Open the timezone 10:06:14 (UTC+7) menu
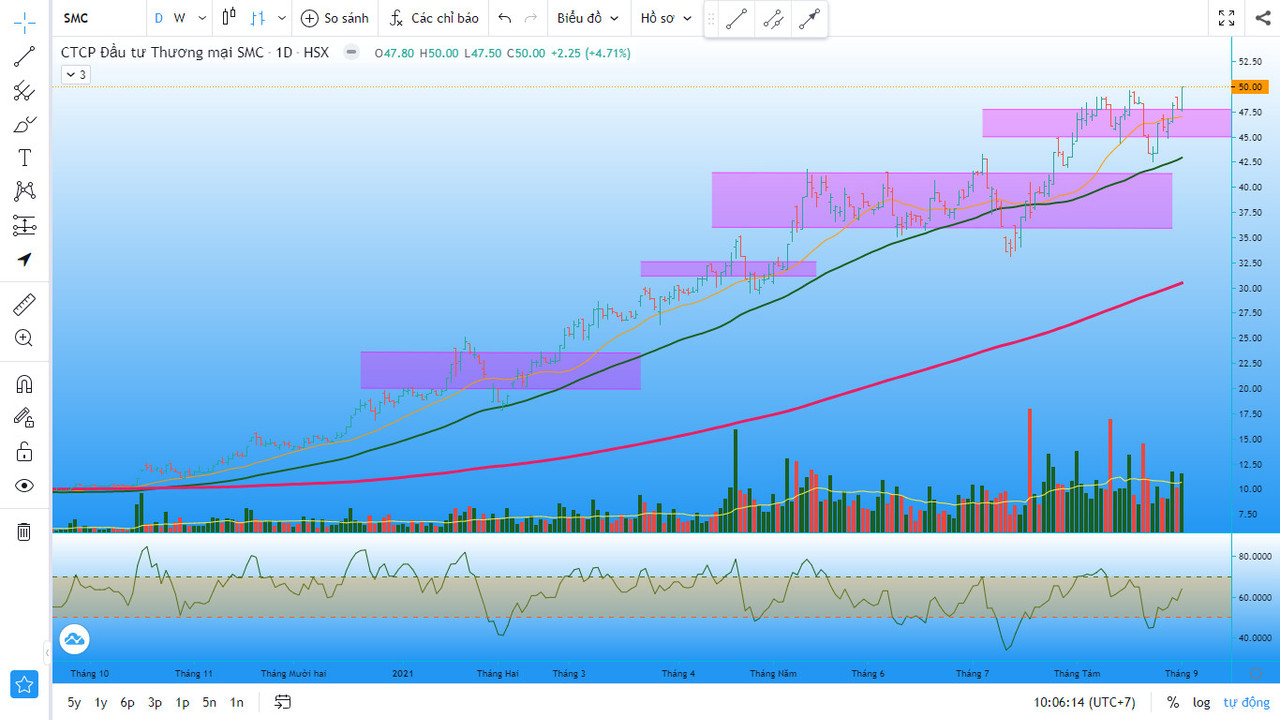This screenshot has height=720, width=1280. [x=1085, y=702]
